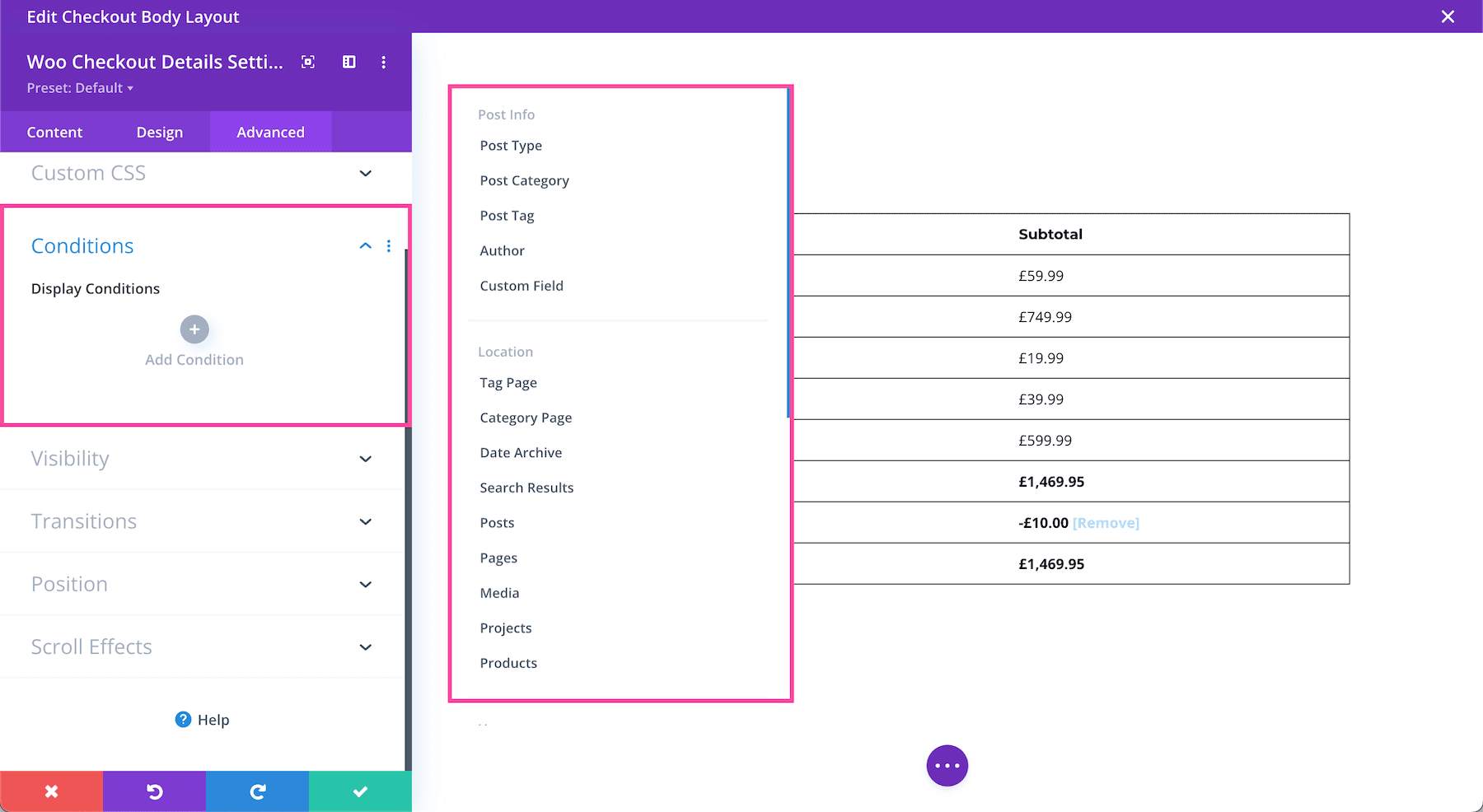
Task: Select Search Results under Location conditions
Action: click(x=526, y=487)
